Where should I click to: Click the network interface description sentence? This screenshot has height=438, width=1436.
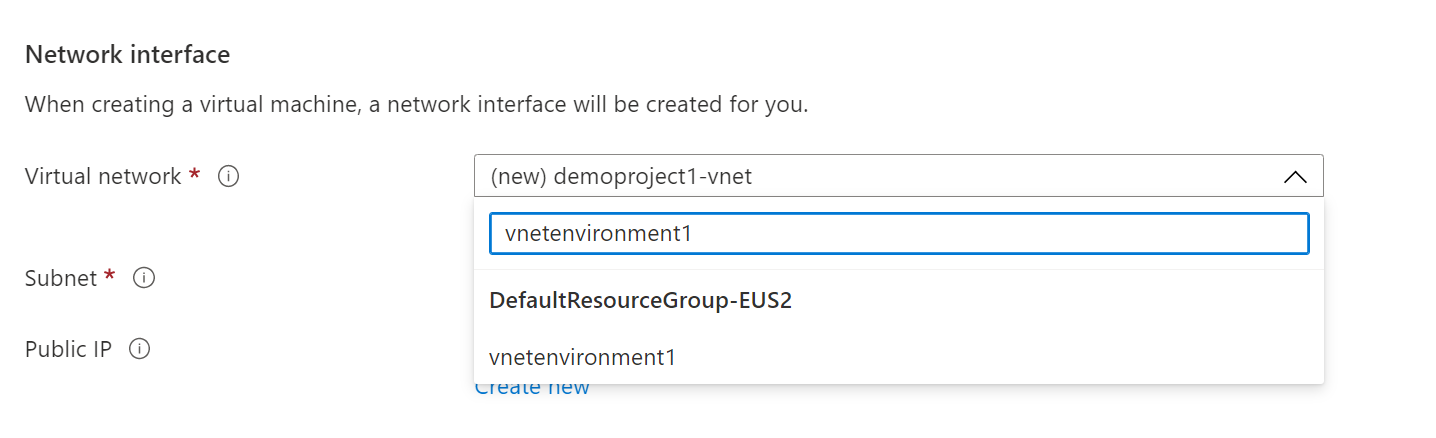click(x=416, y=104)
